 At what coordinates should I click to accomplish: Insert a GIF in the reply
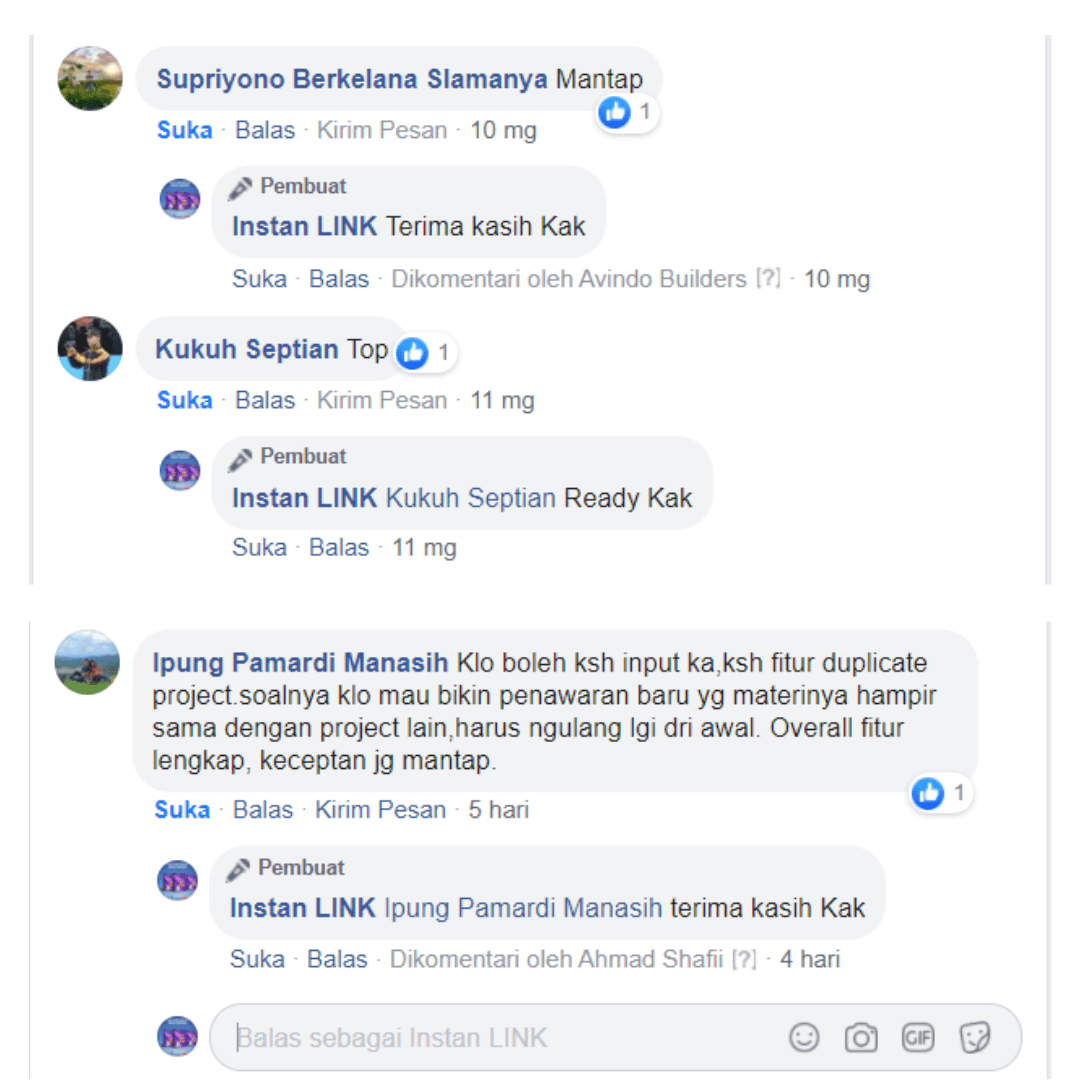(x=917, y=1037)
